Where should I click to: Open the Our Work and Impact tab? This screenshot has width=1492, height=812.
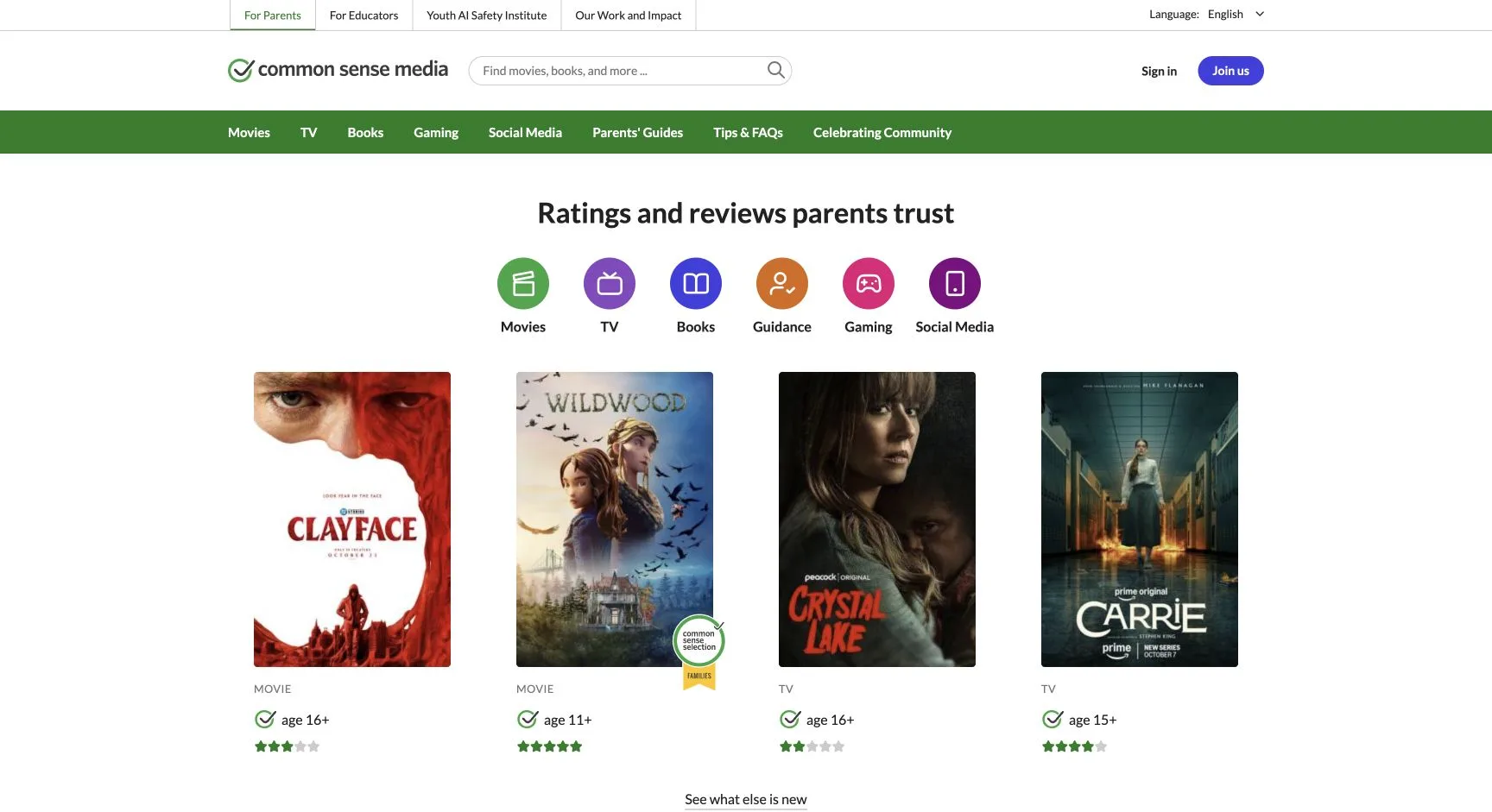[629, 16]
